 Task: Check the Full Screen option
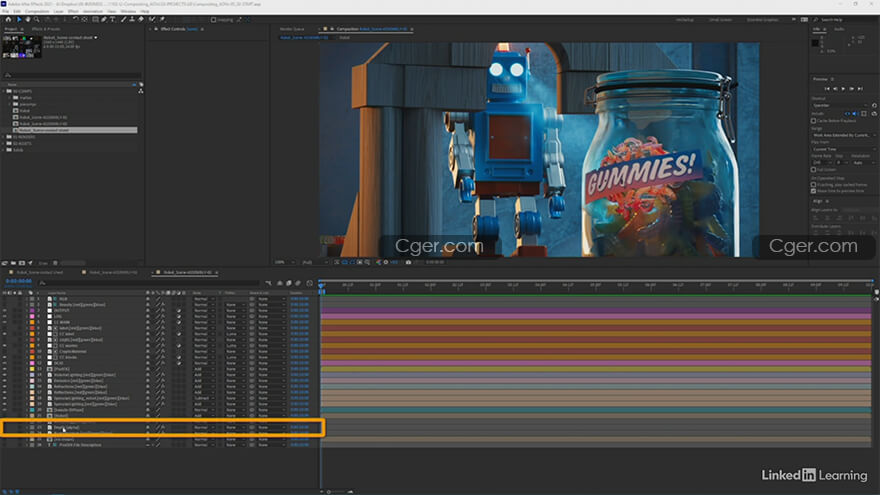pyautogui.click(x=813, y=169)
